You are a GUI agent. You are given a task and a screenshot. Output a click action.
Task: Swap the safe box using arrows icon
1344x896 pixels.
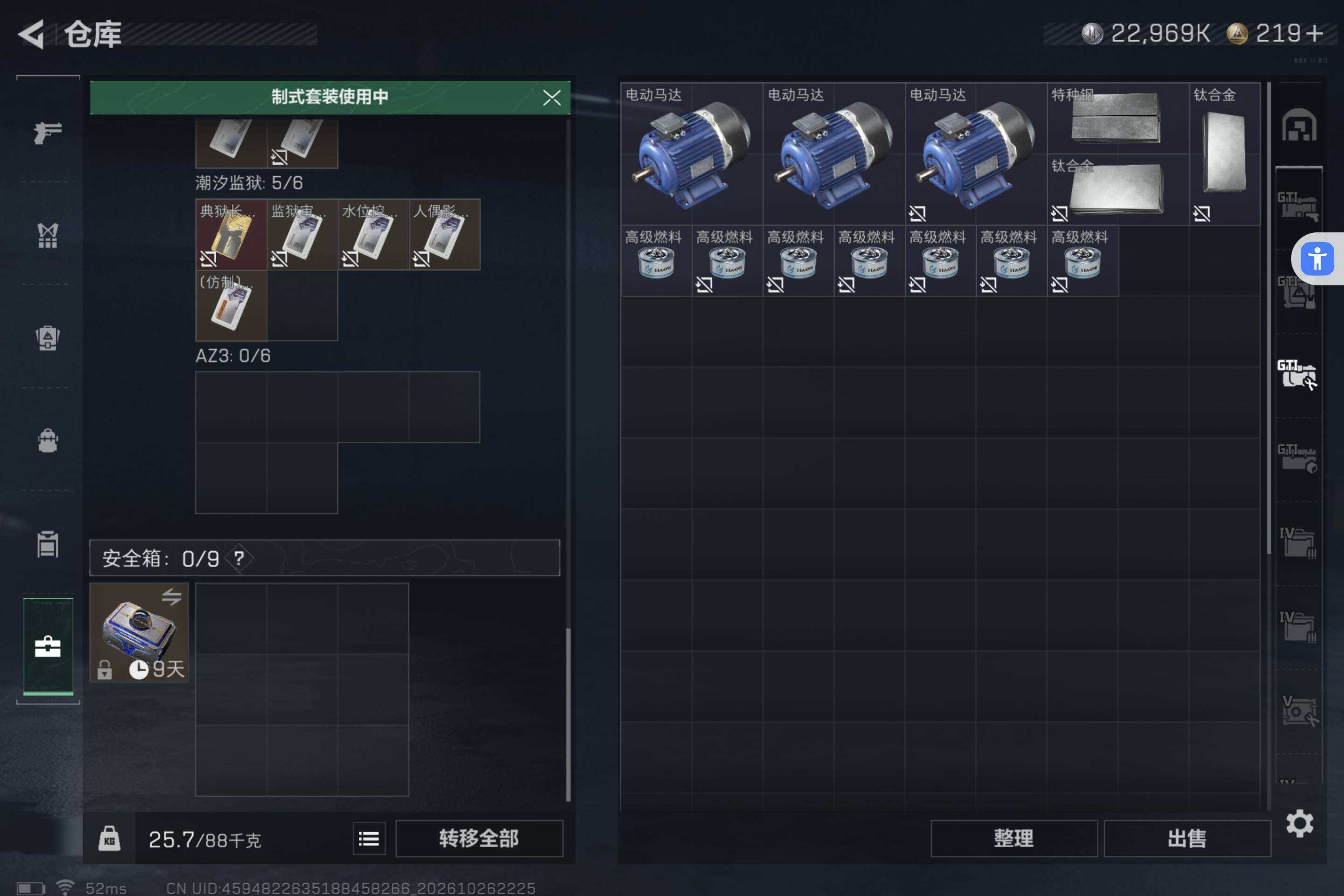pos(171,597)
